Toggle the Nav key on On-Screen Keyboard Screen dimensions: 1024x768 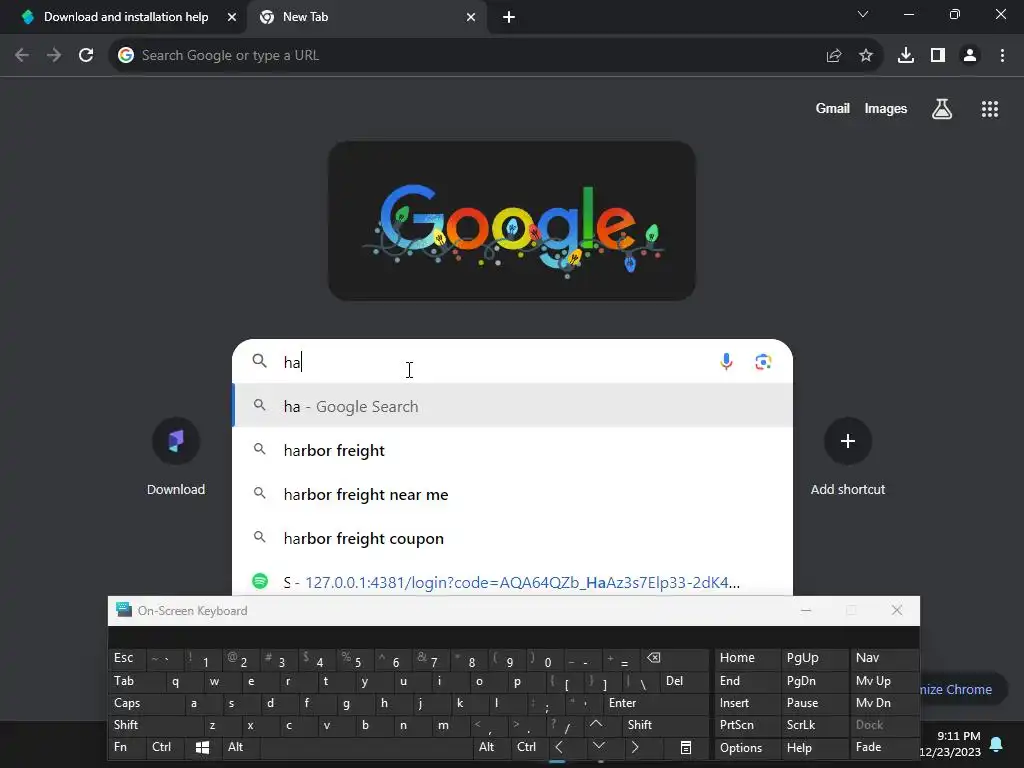click(884, 658)
